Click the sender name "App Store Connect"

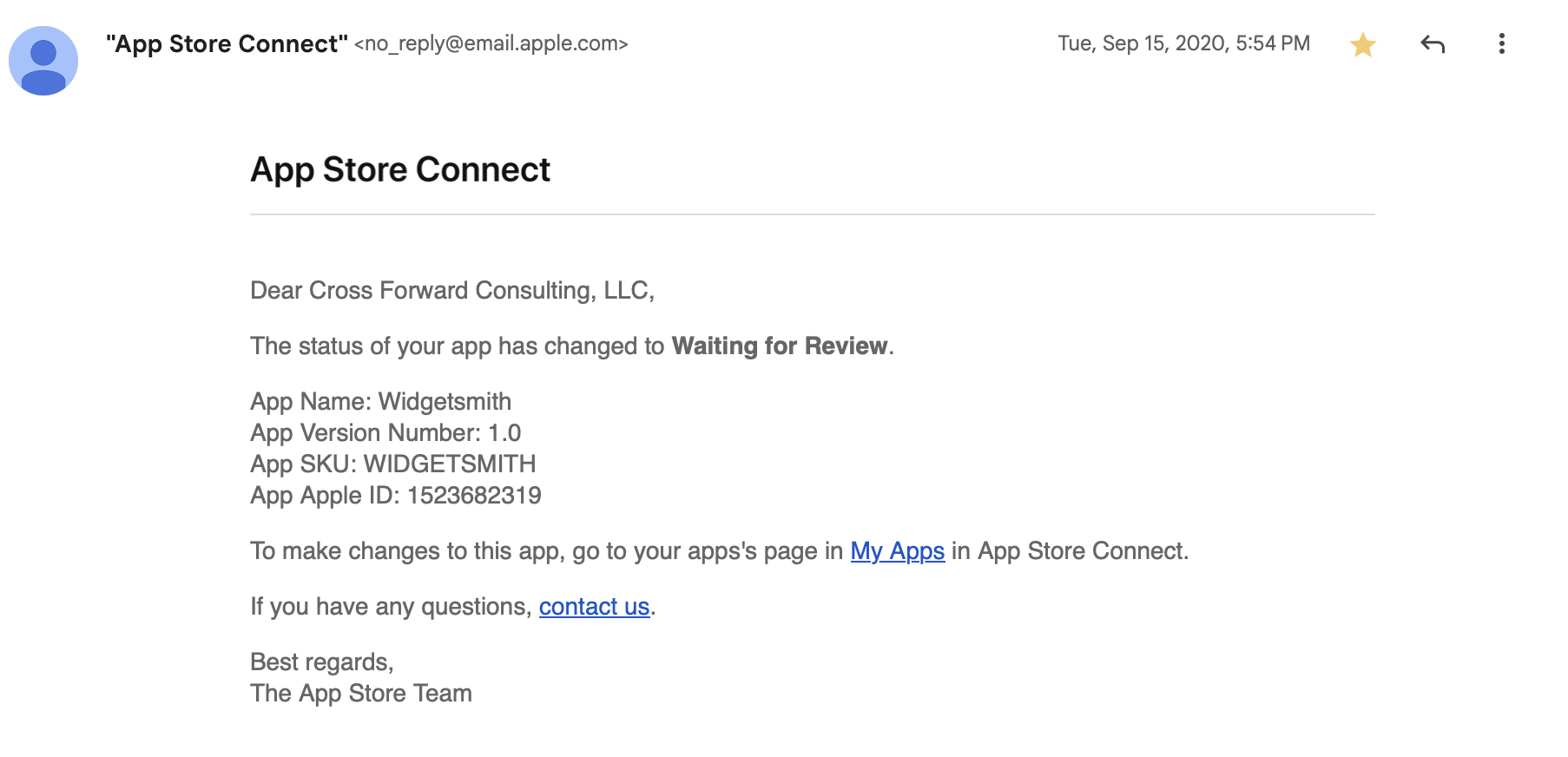tap(227, 44)
